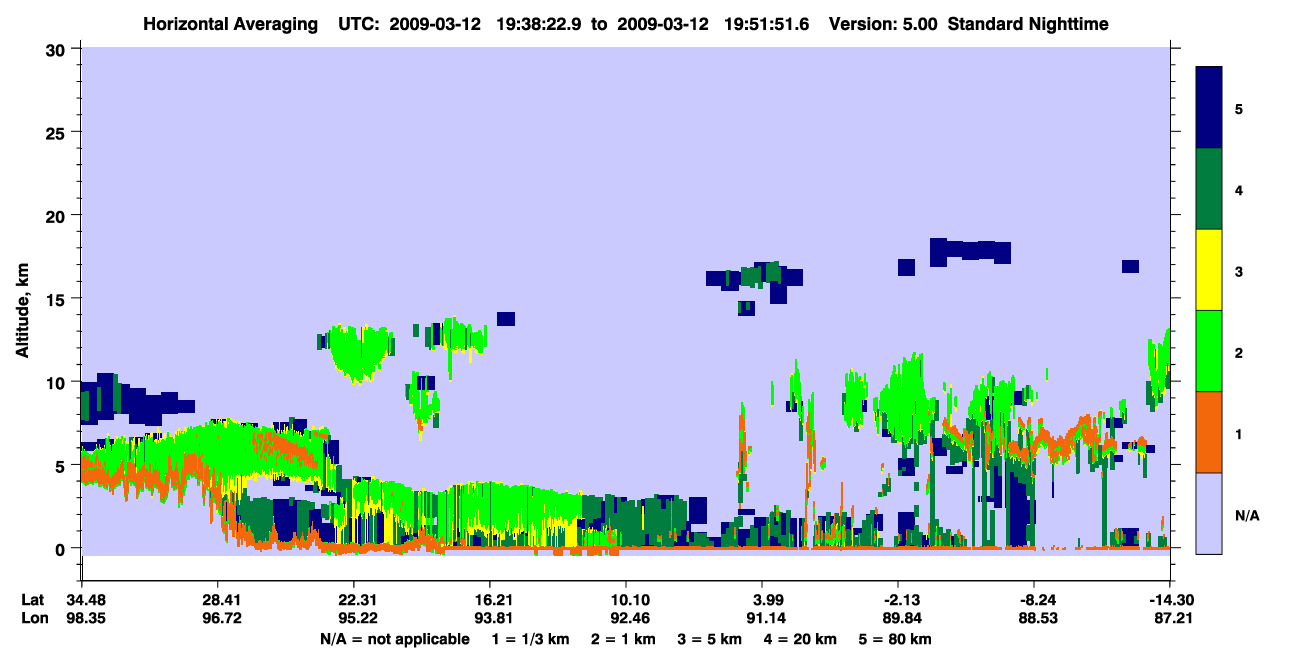This screenshot has width=1300, height=667.
Task: Click the altitude tick label '20'
Action: pos(57,215)
